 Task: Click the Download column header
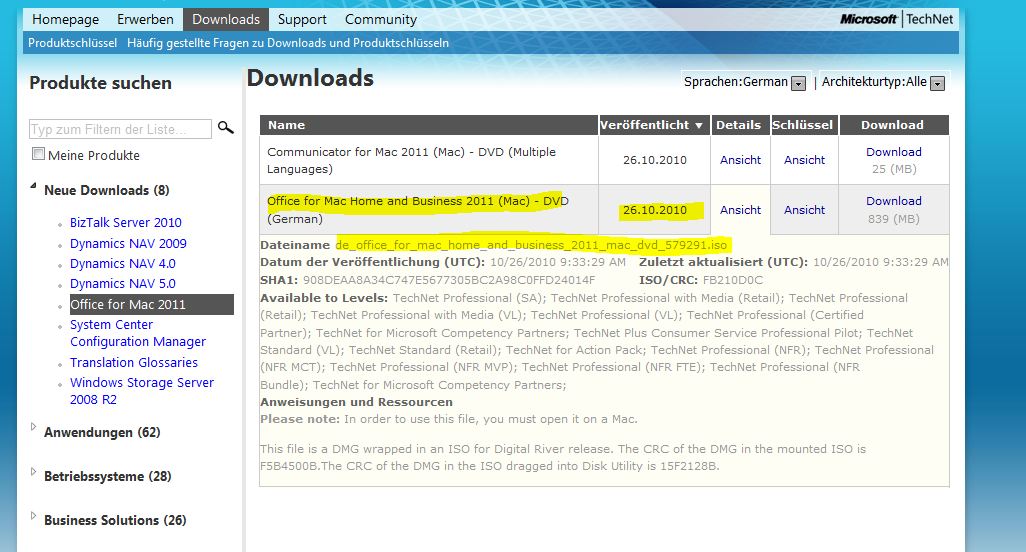pyautogui.click(x=893, y=125)
